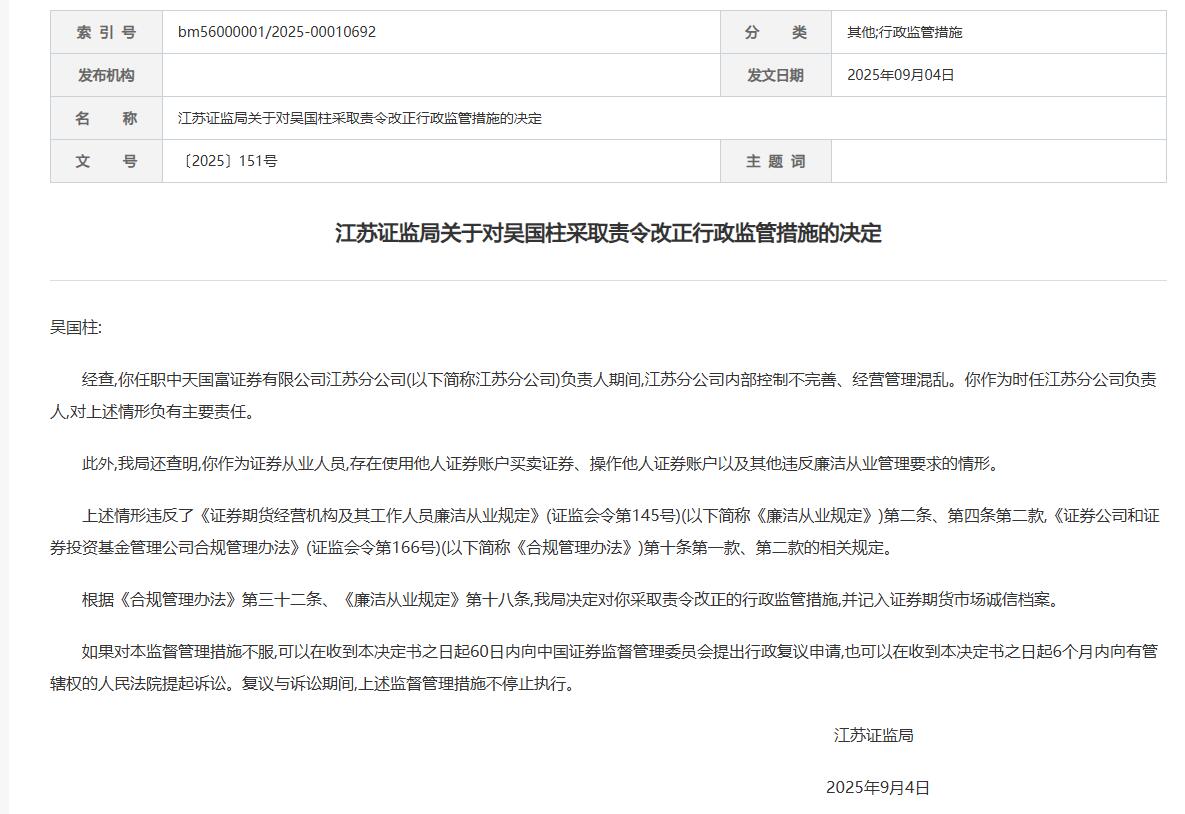
Task: Click the signature 江苏证监局
Action: click(x=874, y=735)
